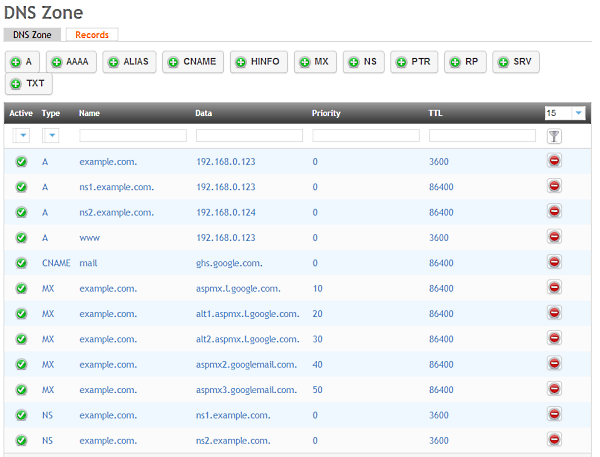Image resolution: width=600 pixels, height=457 pixels.
Task: Delete the A record for ns2.example.com.
Action: [554, 212]
